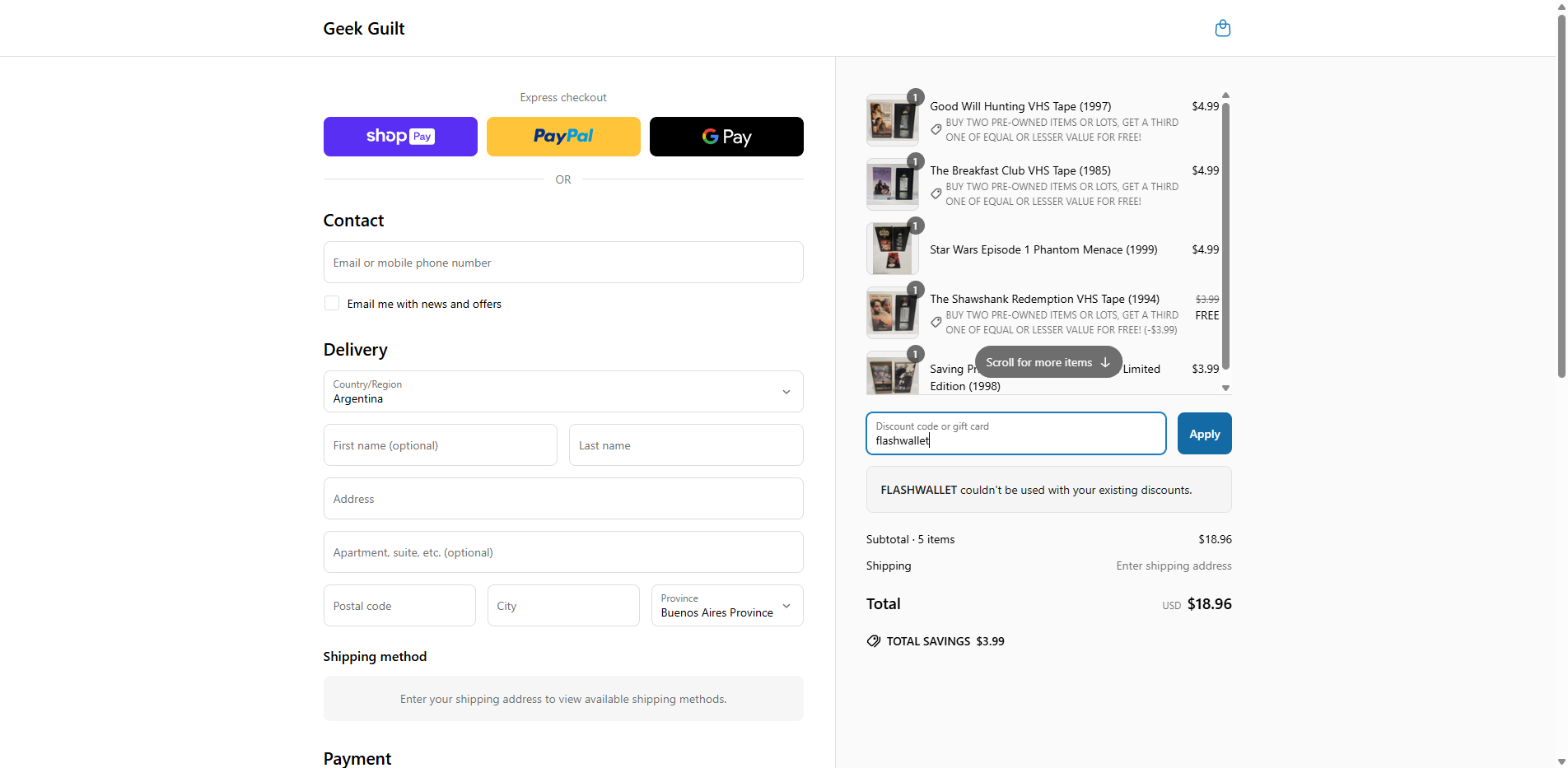
Task: Select the Shawshank Redemption VHS thumbnail
Action: (x=892, y=312)
